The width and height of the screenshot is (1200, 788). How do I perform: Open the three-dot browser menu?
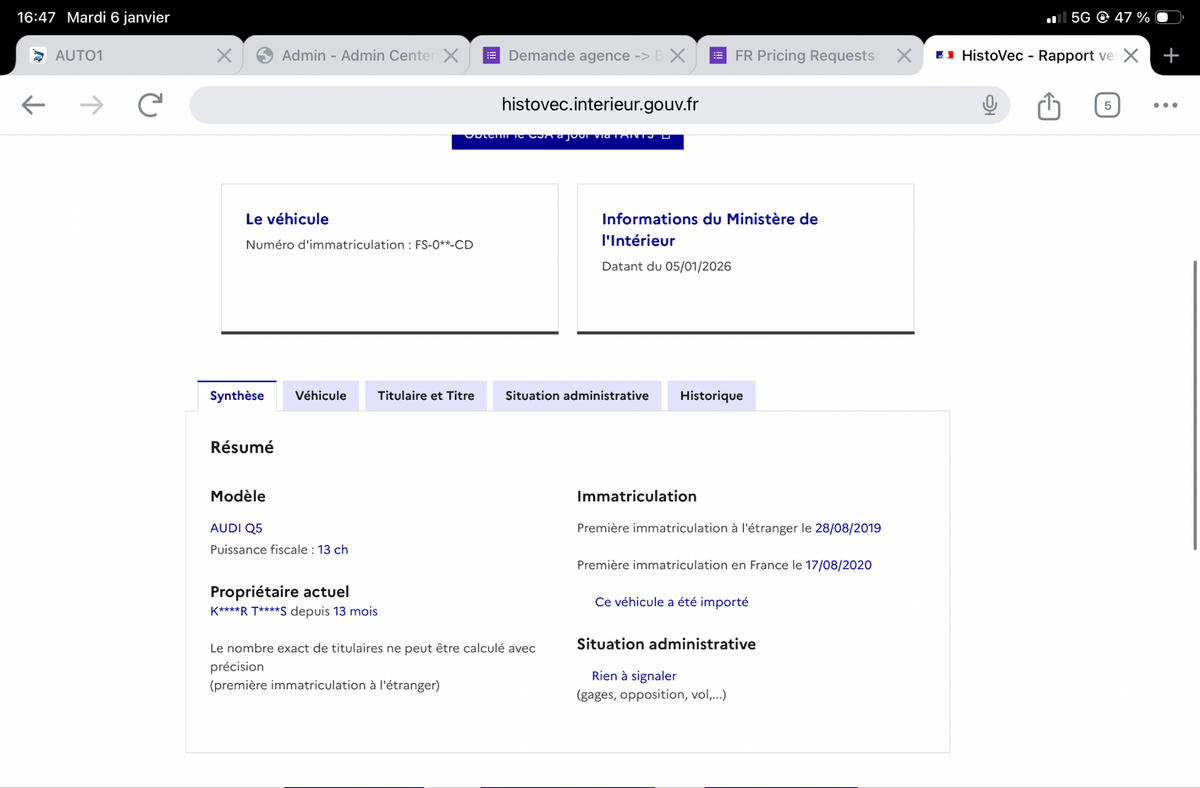pos(1164,105)
